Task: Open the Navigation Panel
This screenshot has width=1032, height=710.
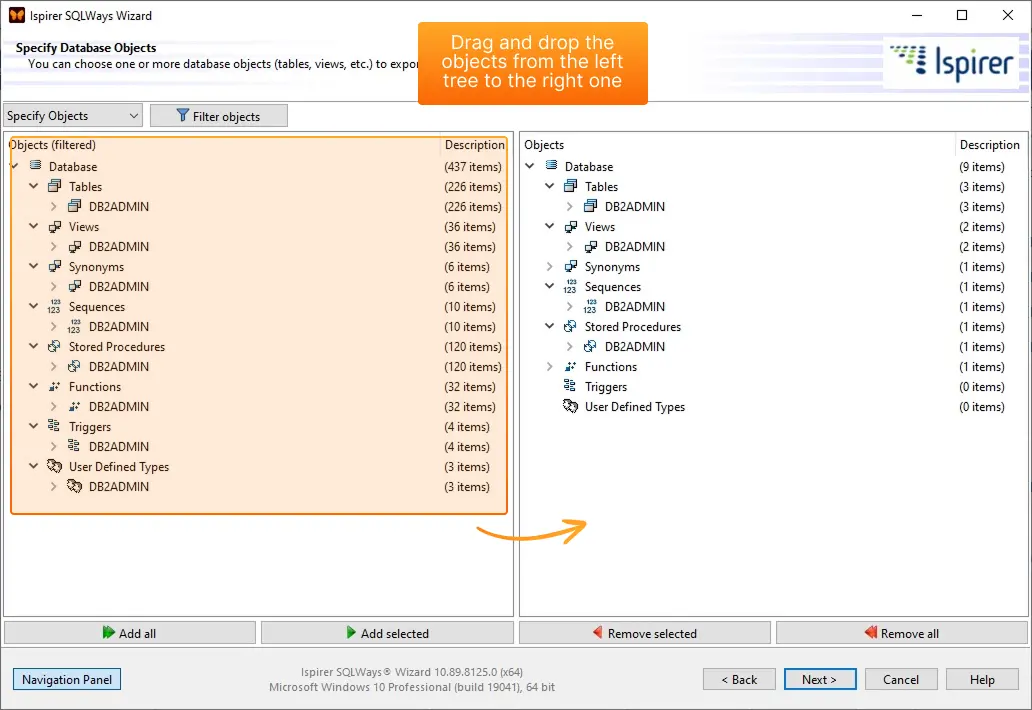Action: [x=67, y=679]
